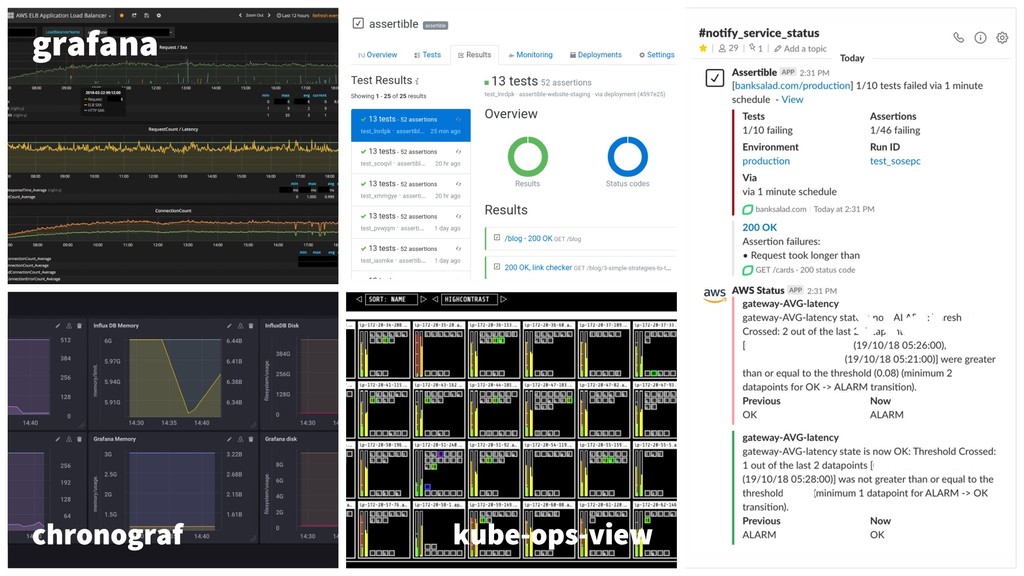Screen dimensions: 1024x576
Task: Open the Last 12 hours time picker
Action: [x=293, y=15]
